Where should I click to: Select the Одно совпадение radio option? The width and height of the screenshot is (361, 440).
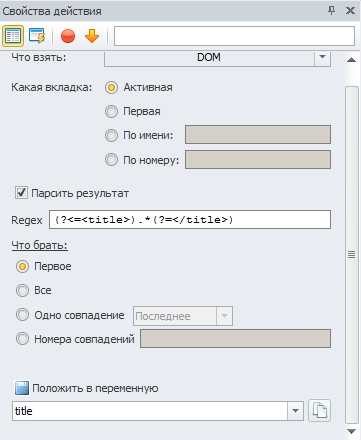[22, 315]
